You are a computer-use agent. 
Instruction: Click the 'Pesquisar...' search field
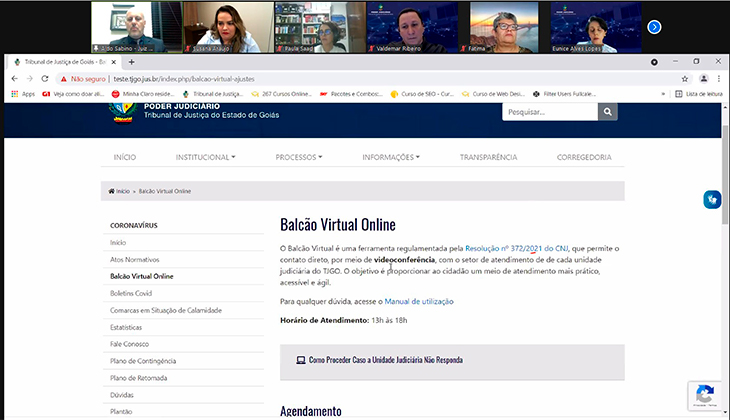pos(550,112)
